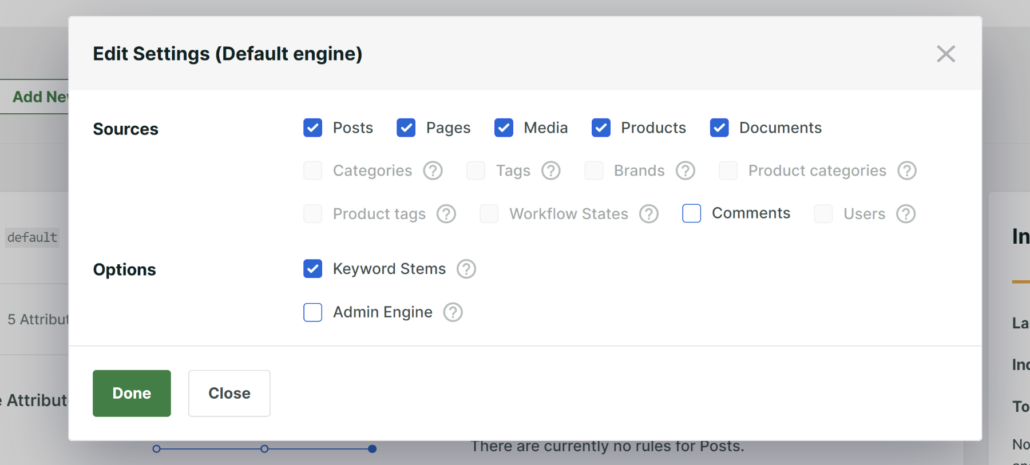
Task: Click the disabled Workflow States checkbox
Action: coord(489,213)
